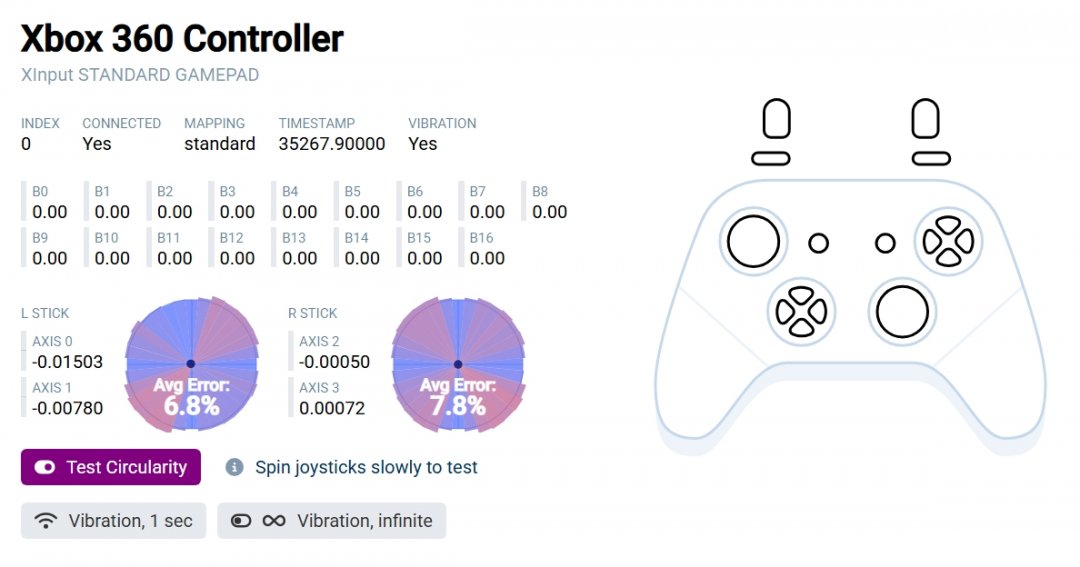Image resolution: width=1080 pixels, height=567 pixels.
Task: Click the TIMESTAMP value
Action: click(332, 144)
